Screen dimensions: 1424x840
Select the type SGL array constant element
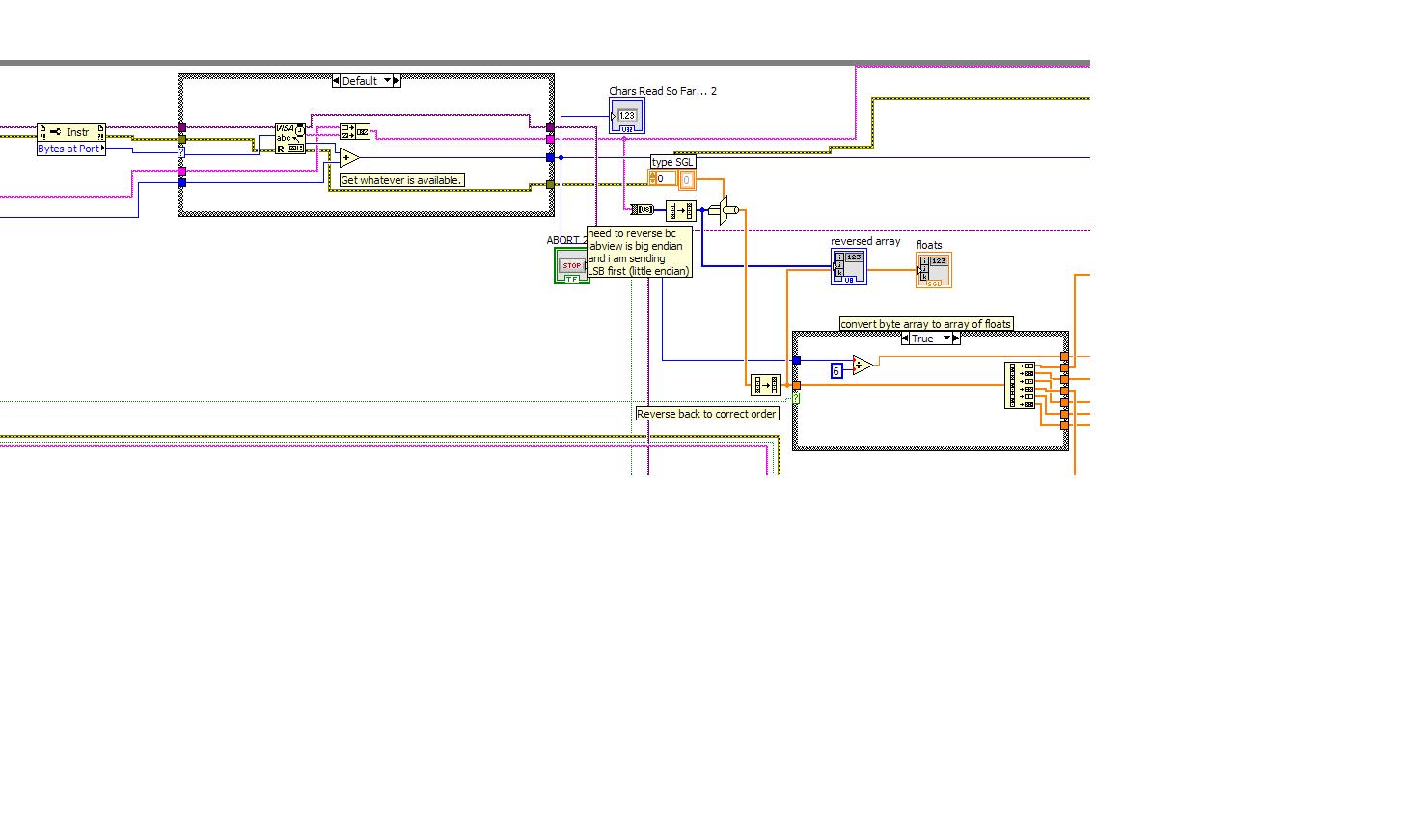pyautogui.click(x=687, y=180)
